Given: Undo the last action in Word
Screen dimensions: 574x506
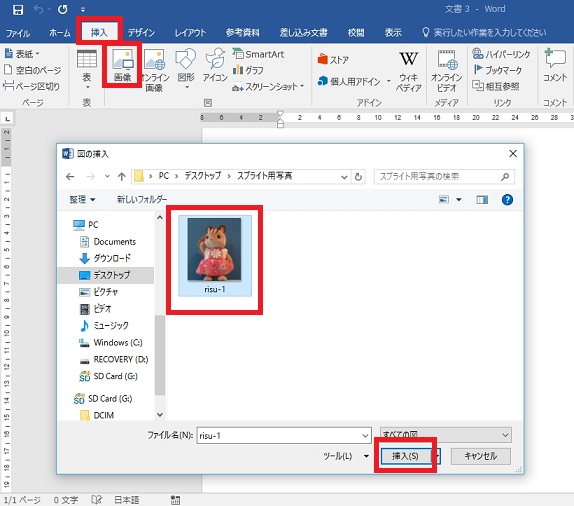Looking at the screenshot, I should pyautogui.click(x=38, y=10).
